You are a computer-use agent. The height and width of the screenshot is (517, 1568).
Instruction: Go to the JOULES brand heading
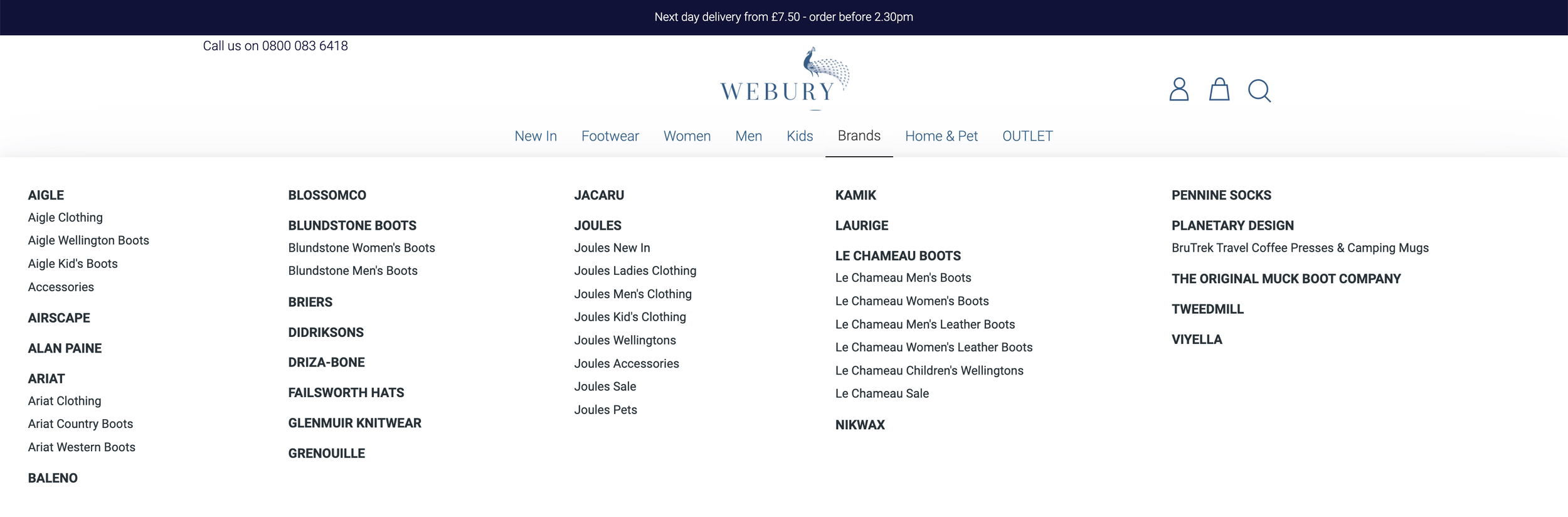point(598,225)
